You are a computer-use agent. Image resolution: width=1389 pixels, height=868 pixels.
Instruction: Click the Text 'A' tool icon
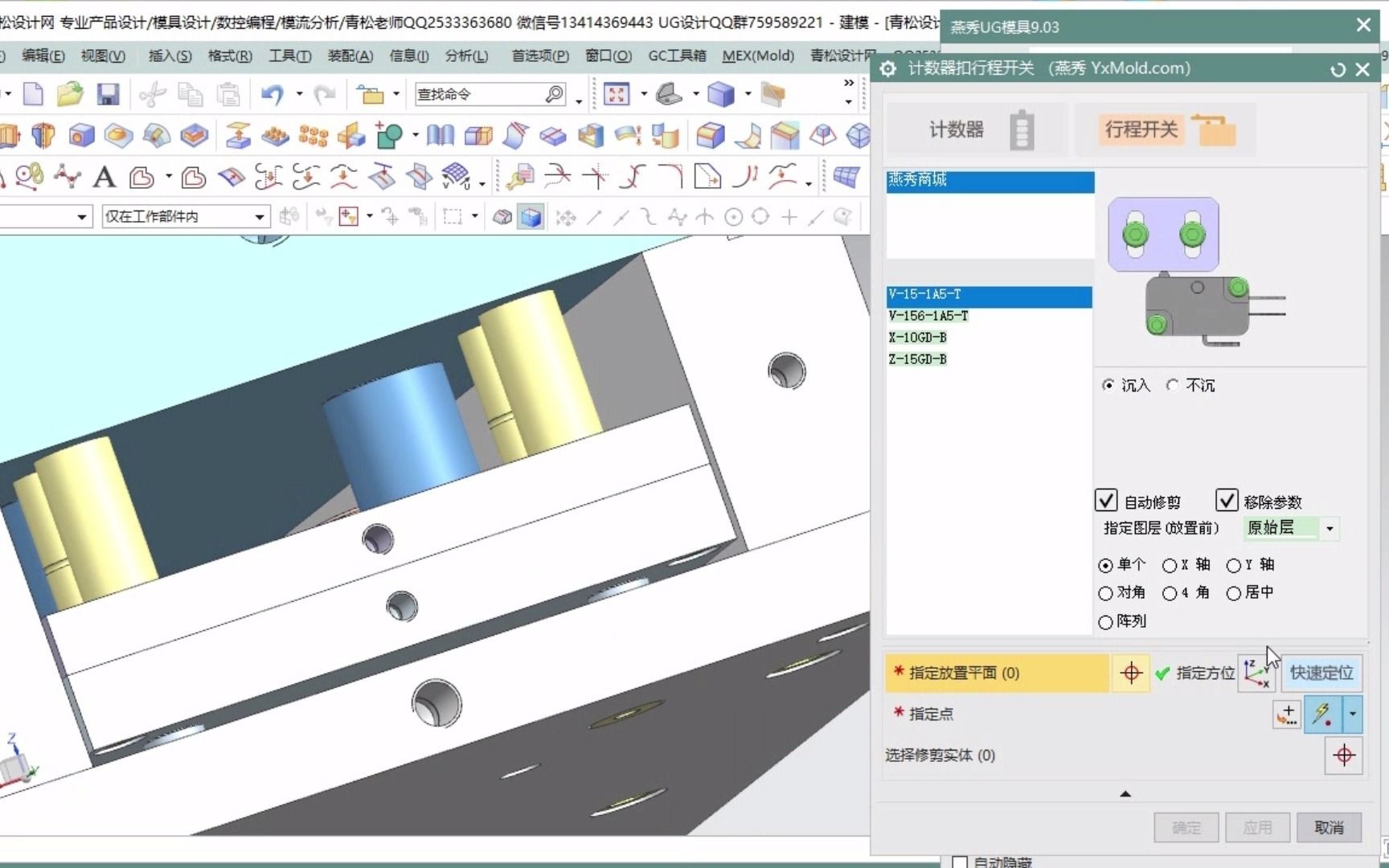coord(104,177)
